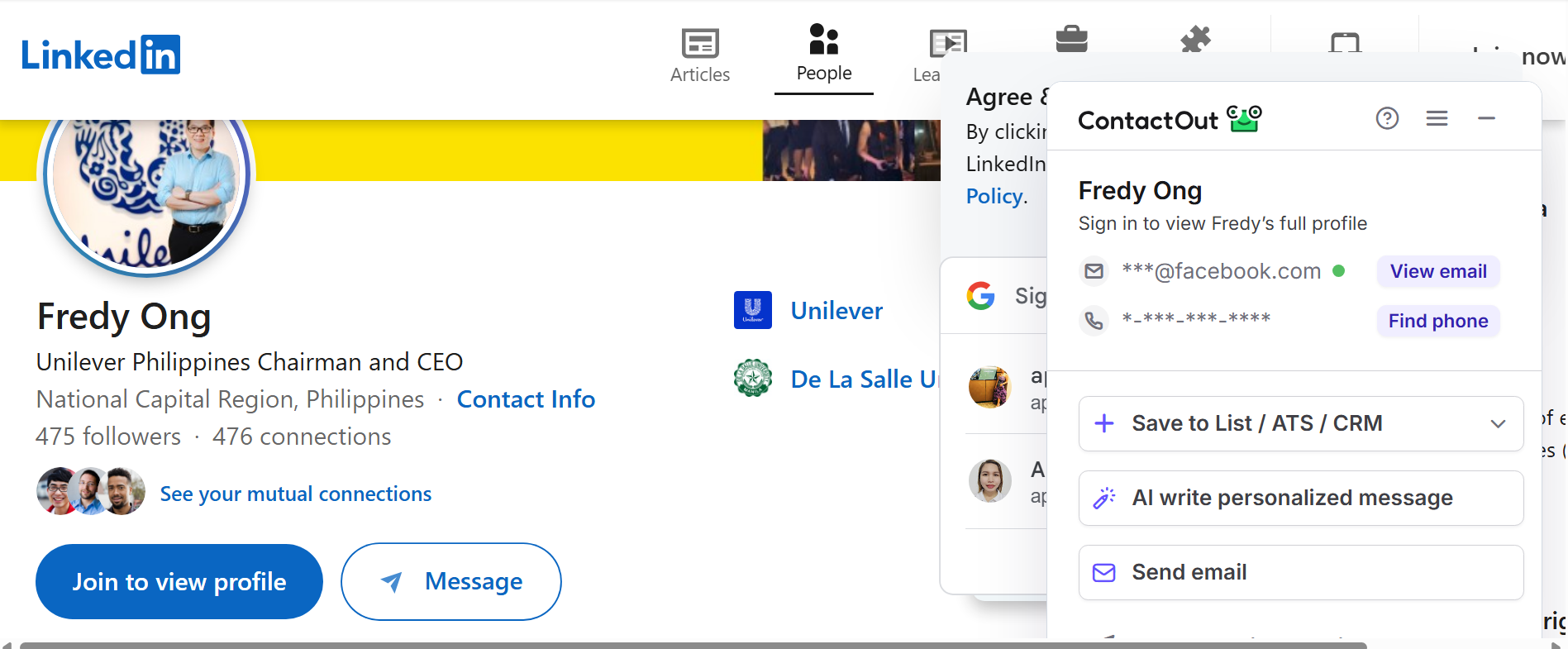1568x649 pixels.
Task: Click the LinkedIn logo
Action: [x=101, y=55]
